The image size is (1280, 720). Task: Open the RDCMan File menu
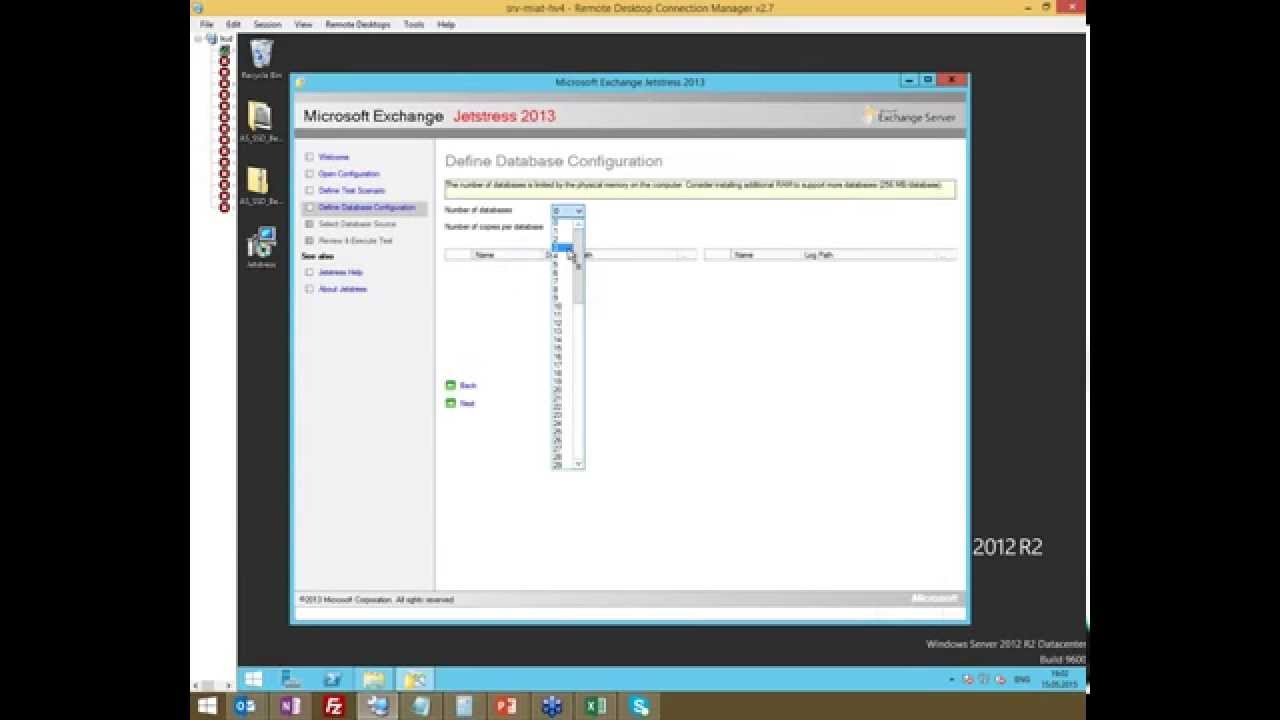[x=206, y=24]
